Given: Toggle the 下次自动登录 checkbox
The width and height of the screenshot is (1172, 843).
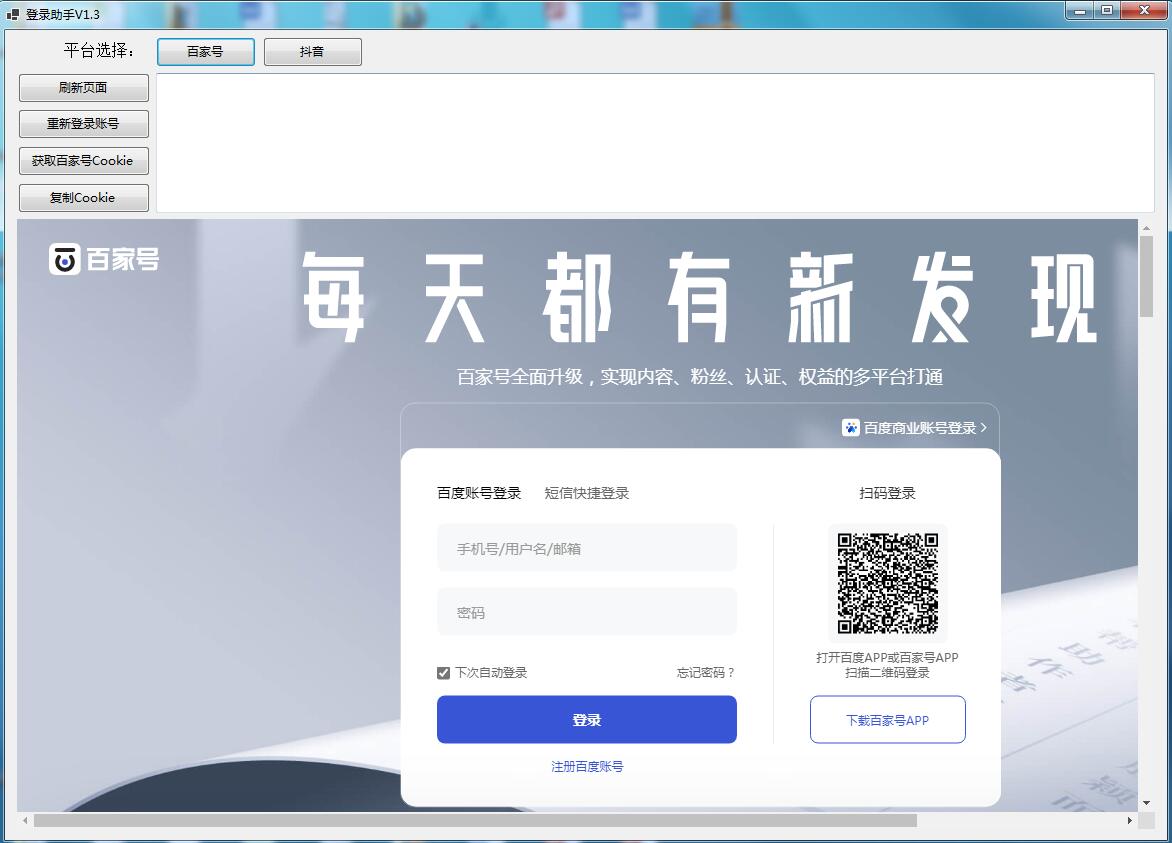Looking at the screenshot, I should point(443,673).
